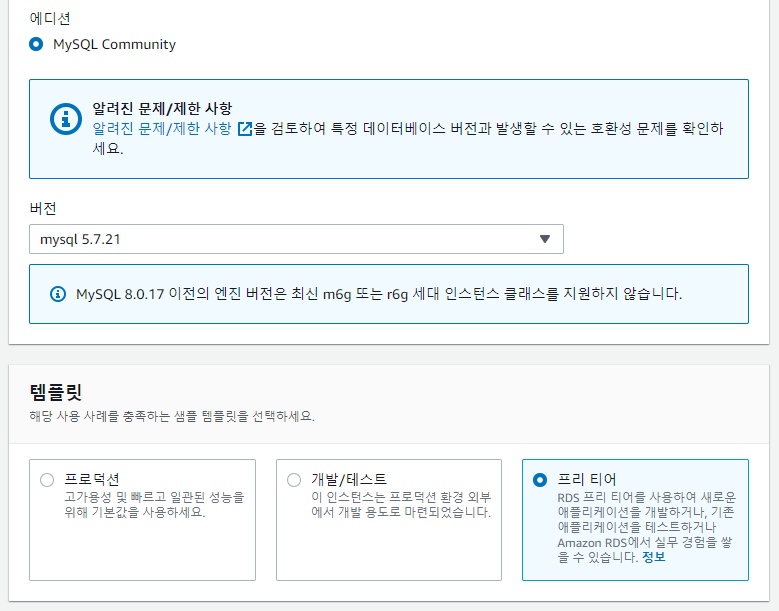
Task: Click the 해당 사용 사례를 충족하는 subtitle text
Action: [x=172, y=416]
